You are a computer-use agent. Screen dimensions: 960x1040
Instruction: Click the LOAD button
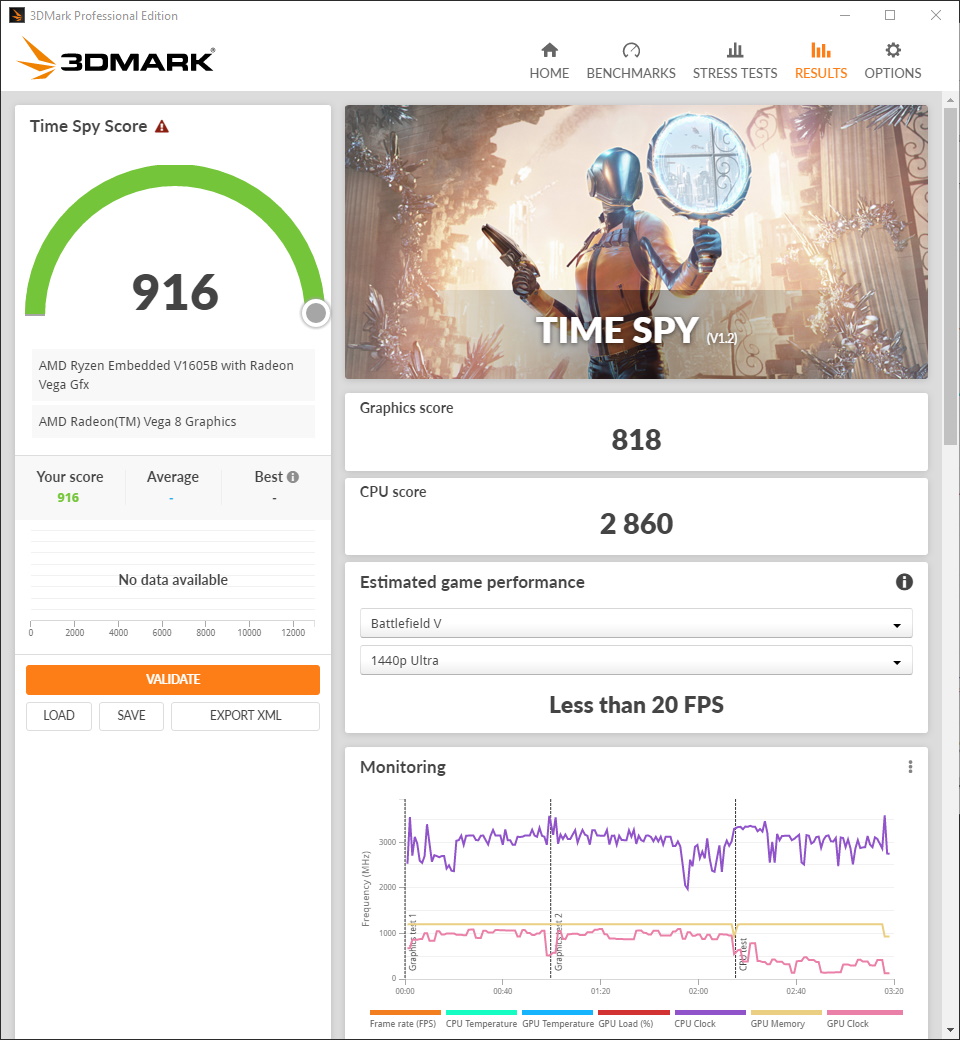(58, 716)
